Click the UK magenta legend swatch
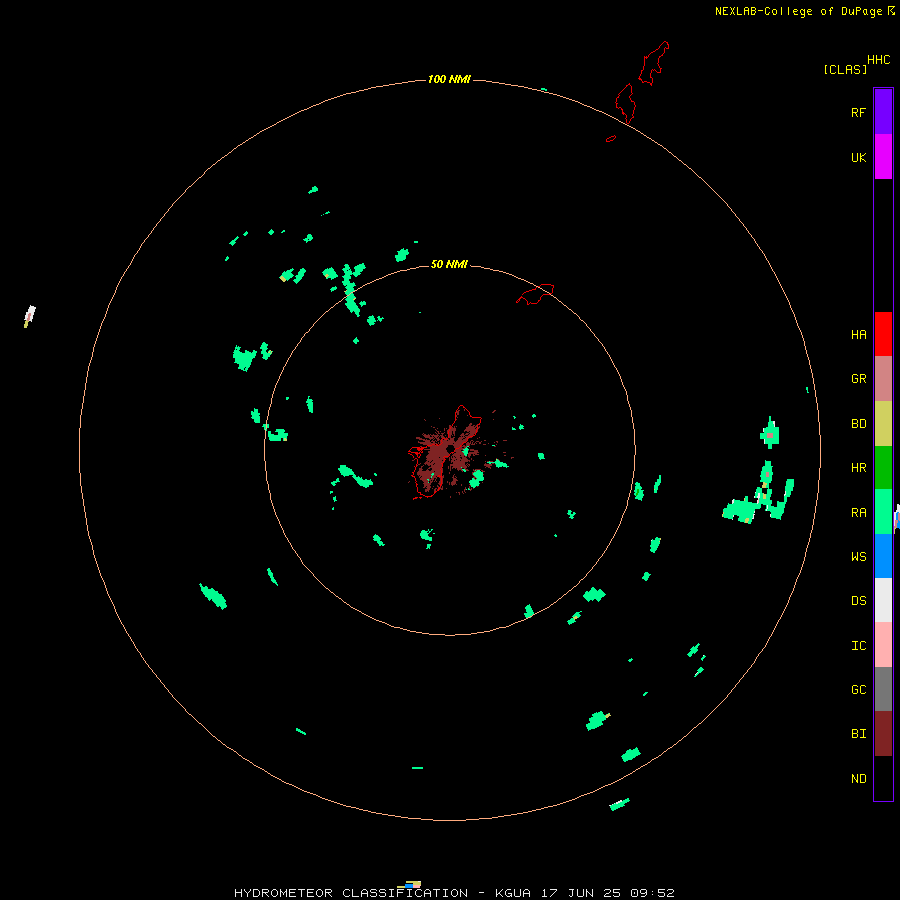The width and height of the screenshot is (900, 900). pos(883,157)
